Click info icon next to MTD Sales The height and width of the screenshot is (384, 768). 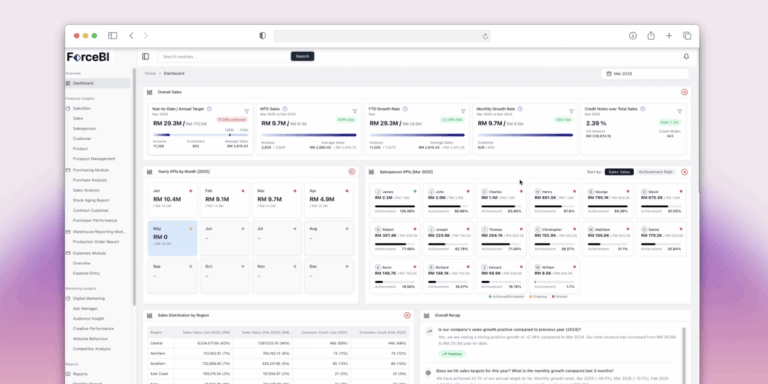coord(285,109)
